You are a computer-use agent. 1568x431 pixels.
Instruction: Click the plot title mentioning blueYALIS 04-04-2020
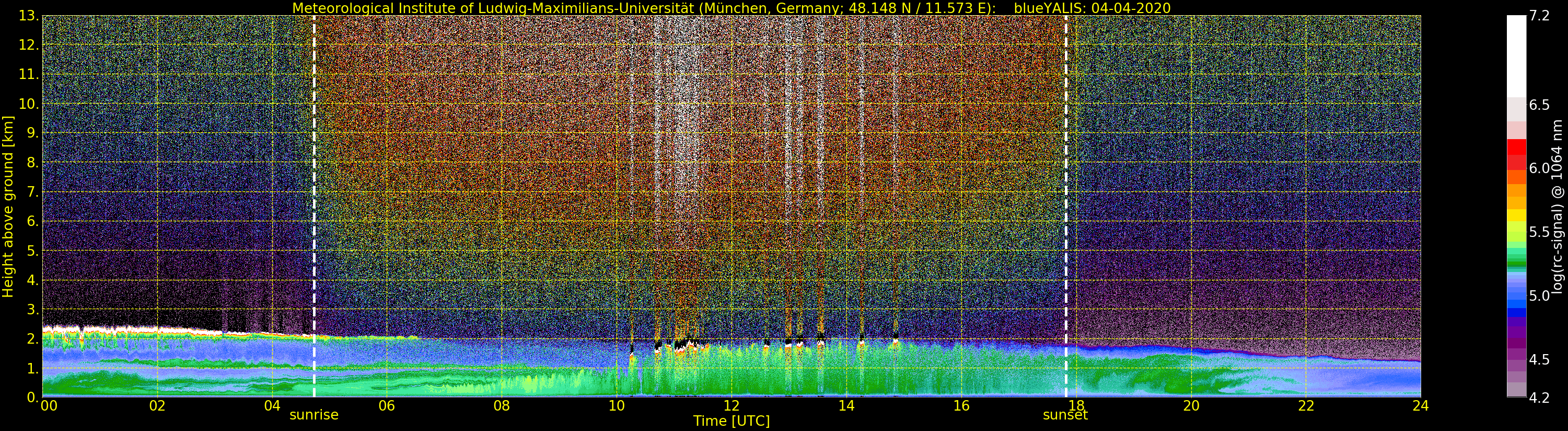click(x=731, y=8)
